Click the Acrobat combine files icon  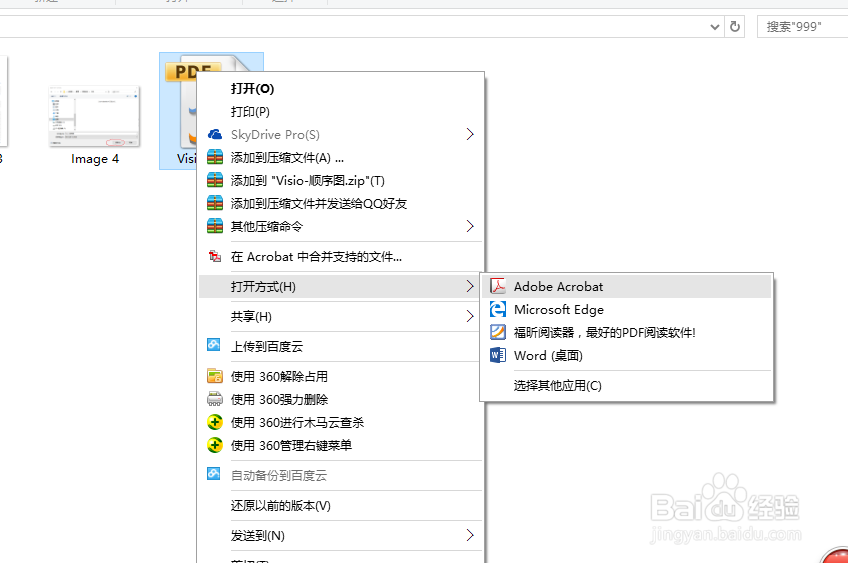[x=215, y=256]
